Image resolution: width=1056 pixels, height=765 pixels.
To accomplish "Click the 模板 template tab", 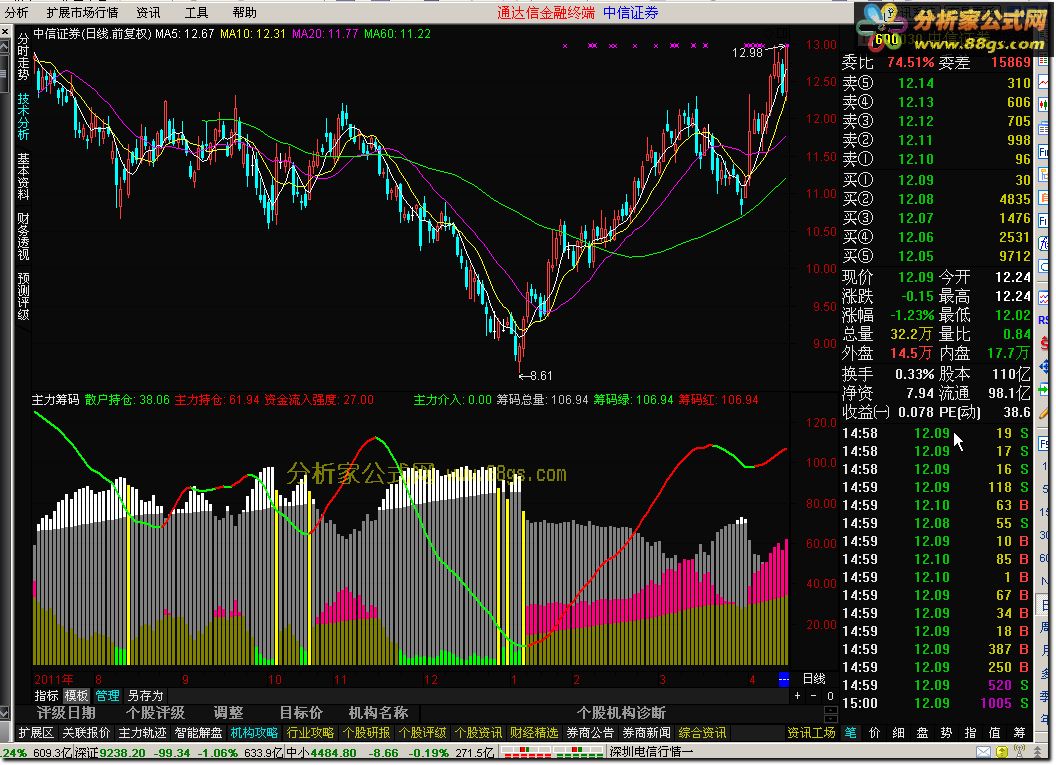I will 76,696.
